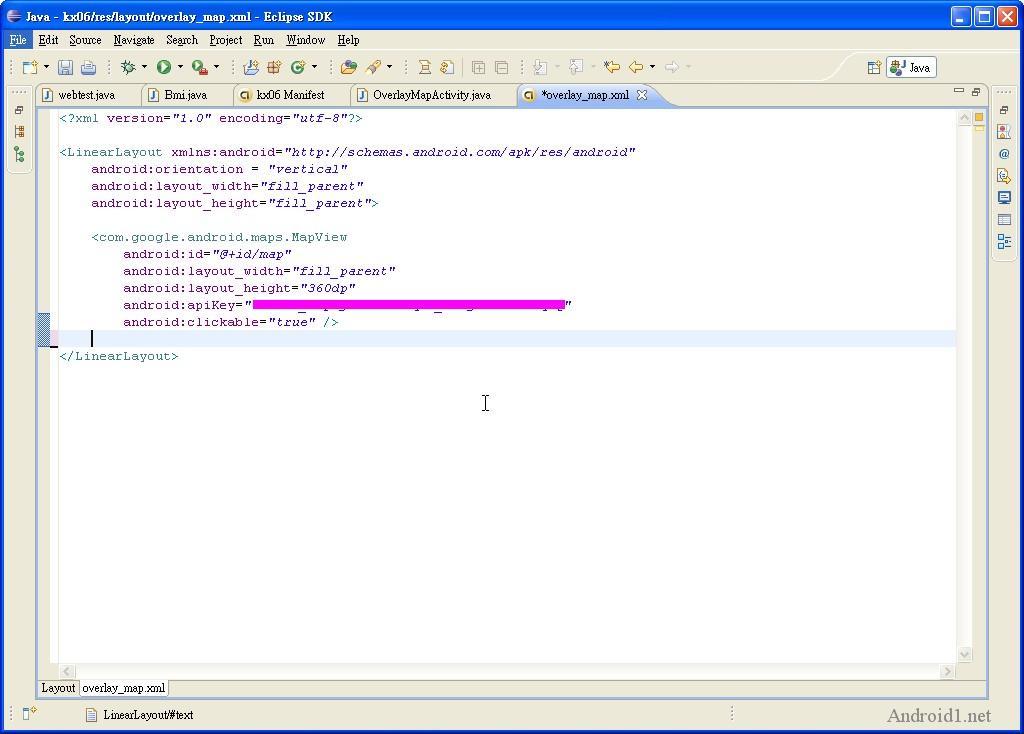Open the Navigate menu
1024x734 pixels.
coord(134,40)
